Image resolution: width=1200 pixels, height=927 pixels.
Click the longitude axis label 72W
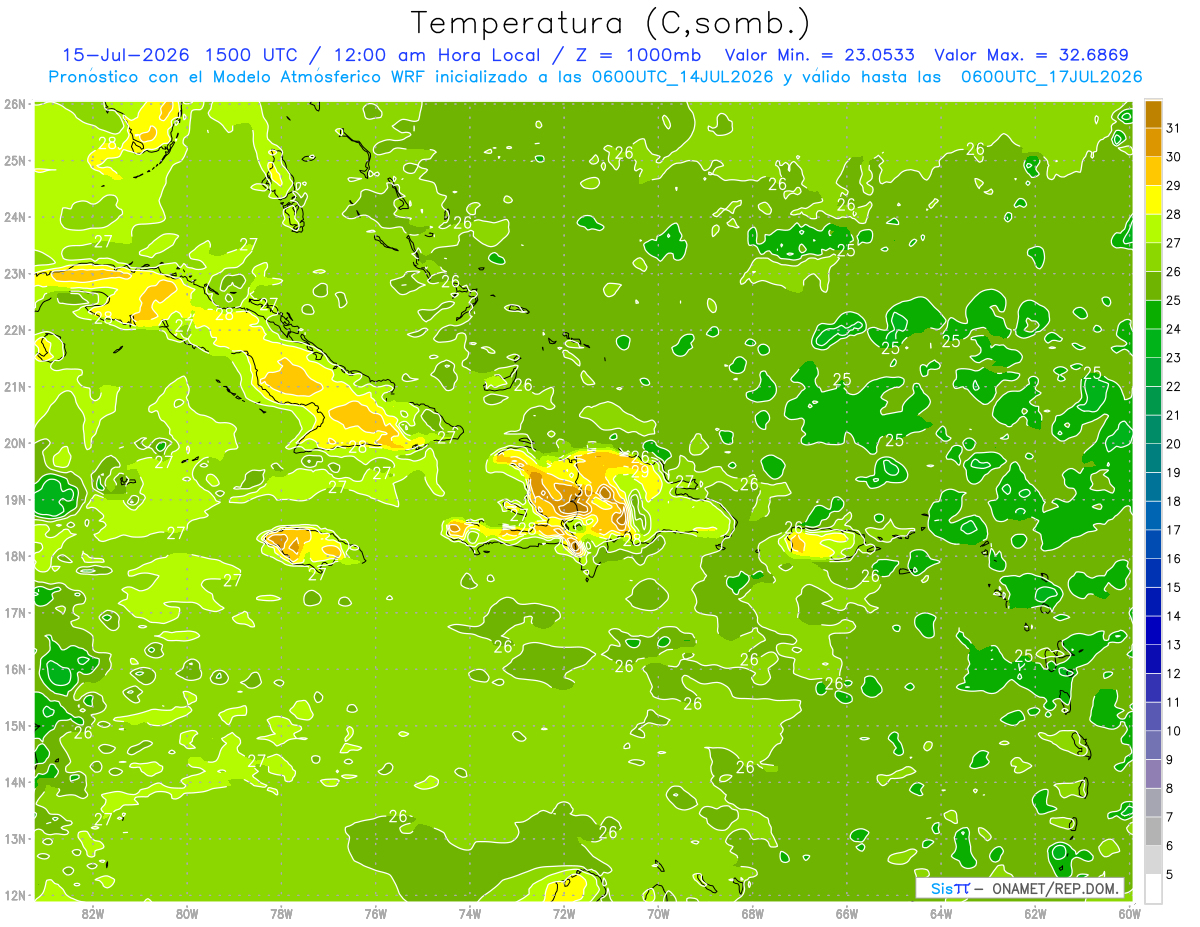coord(564,913)
